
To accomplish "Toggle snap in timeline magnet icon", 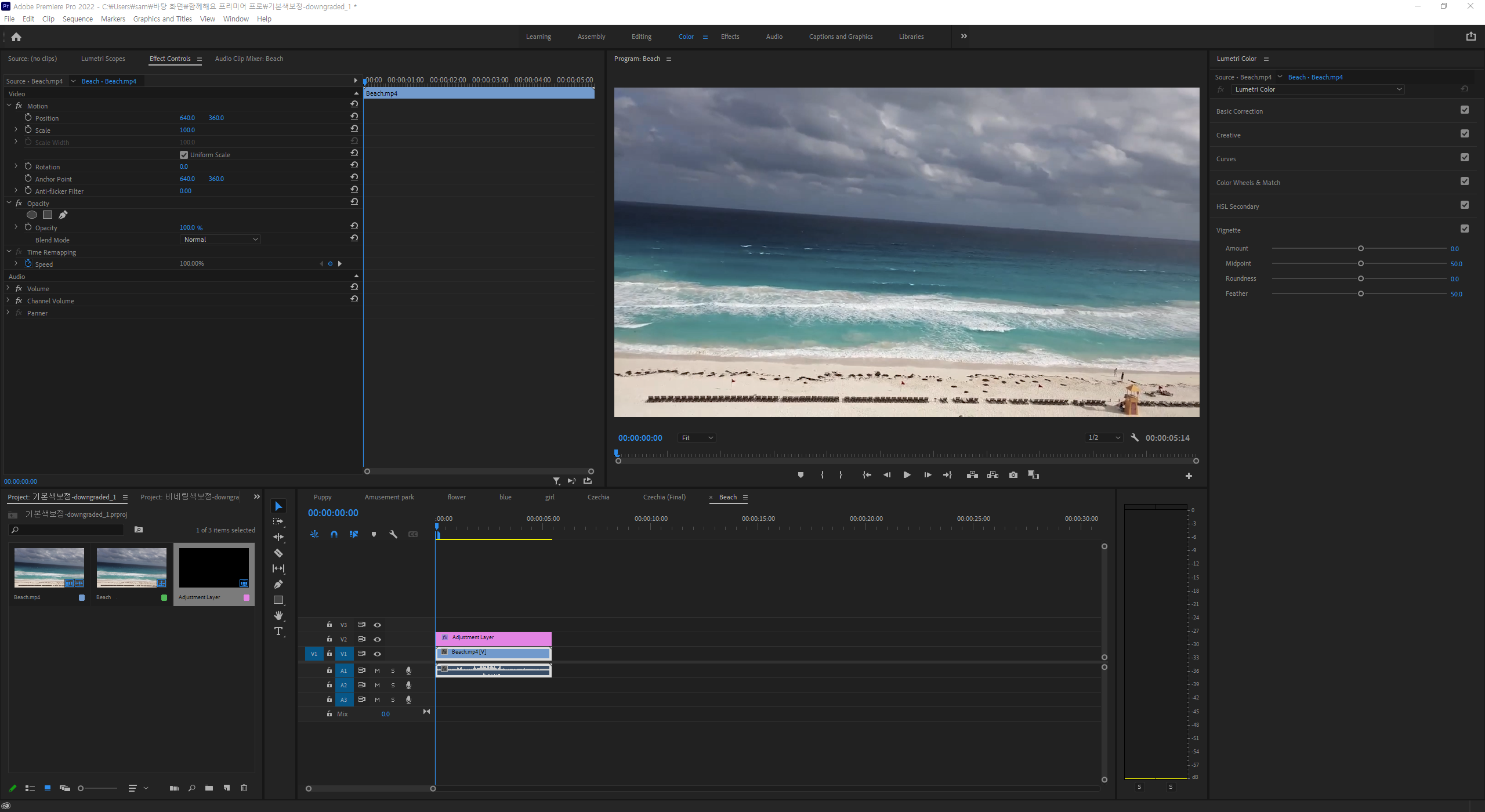I will click(x=334, y=534).
